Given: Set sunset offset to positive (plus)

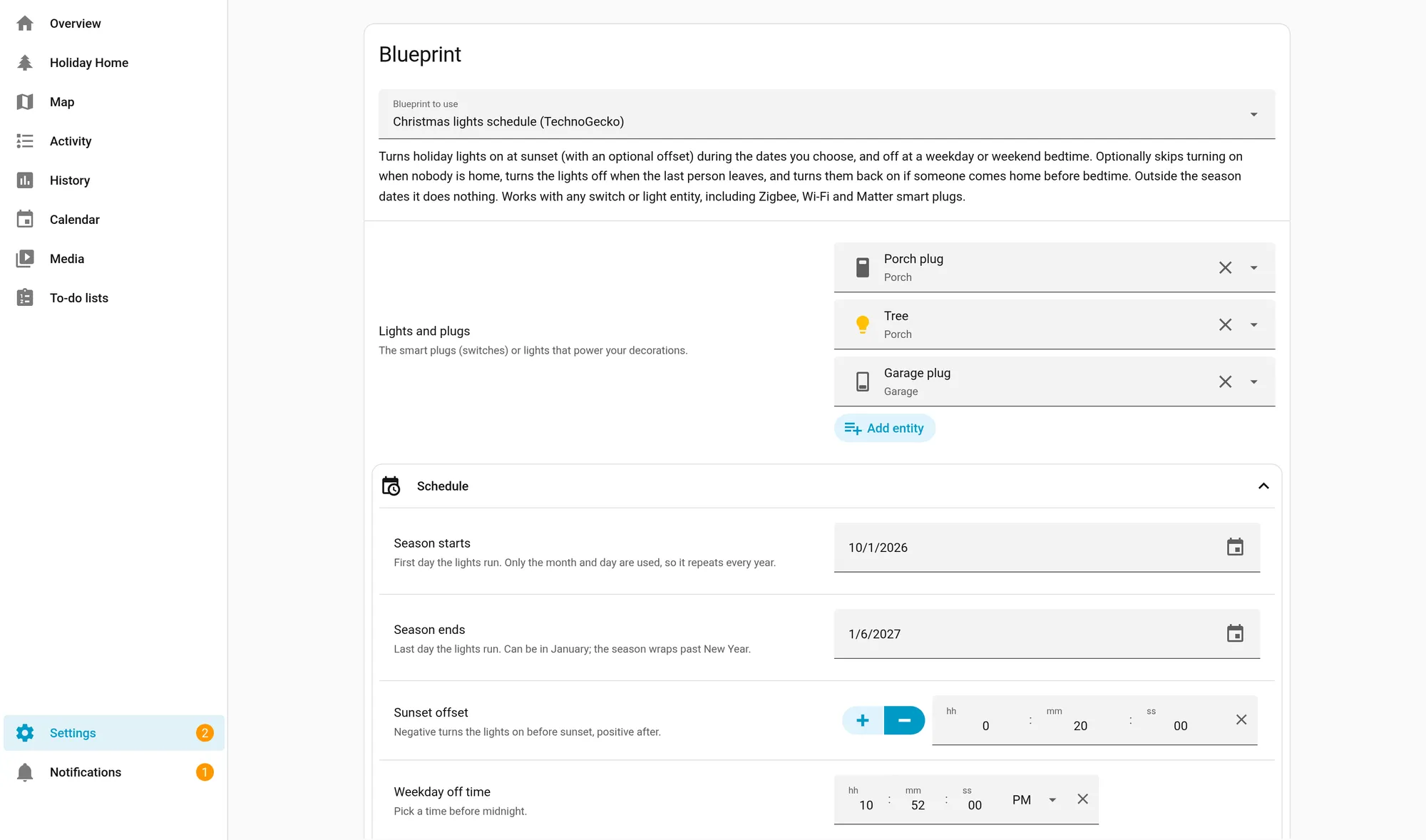Looking at the screenshot, I should (863, 720).
